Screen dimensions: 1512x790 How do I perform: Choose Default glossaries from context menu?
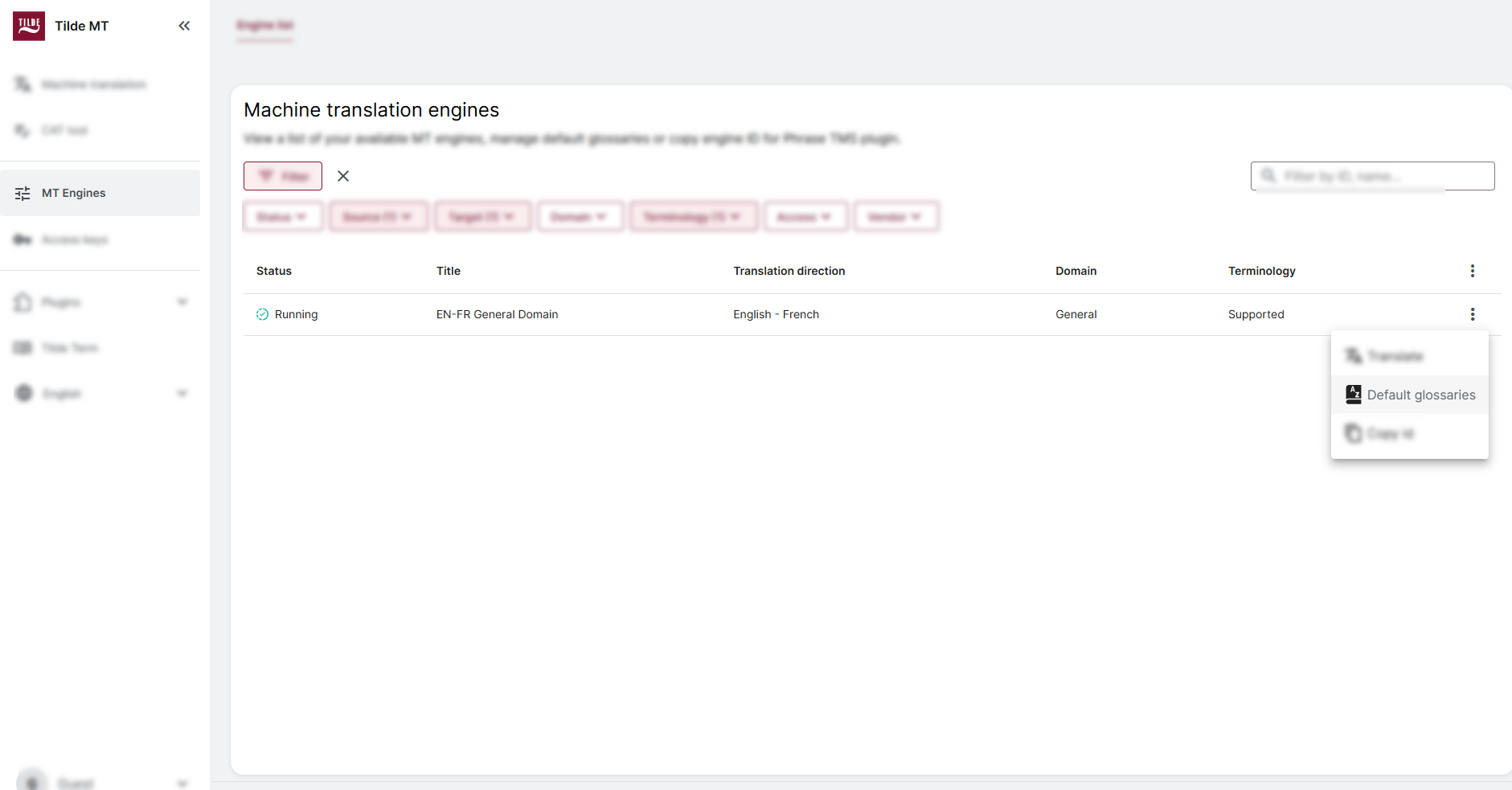(1409, 395)
